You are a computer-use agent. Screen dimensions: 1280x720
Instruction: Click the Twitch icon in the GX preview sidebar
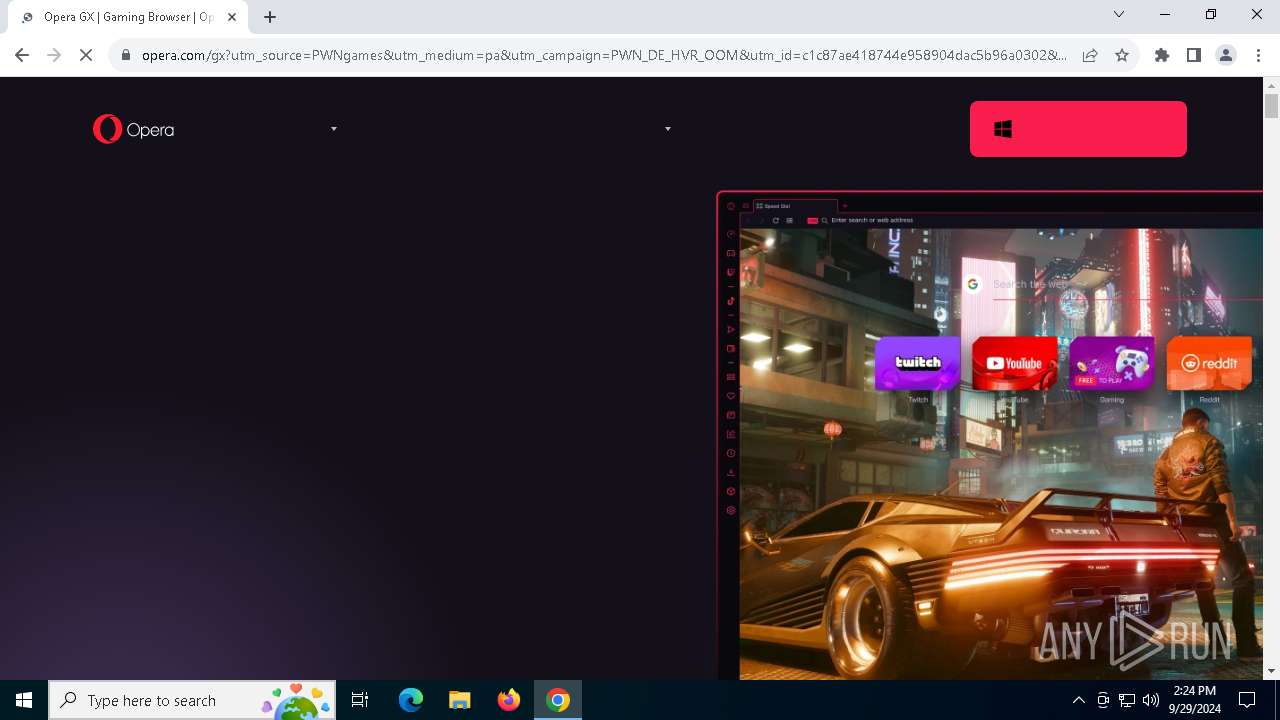point(731,272)
